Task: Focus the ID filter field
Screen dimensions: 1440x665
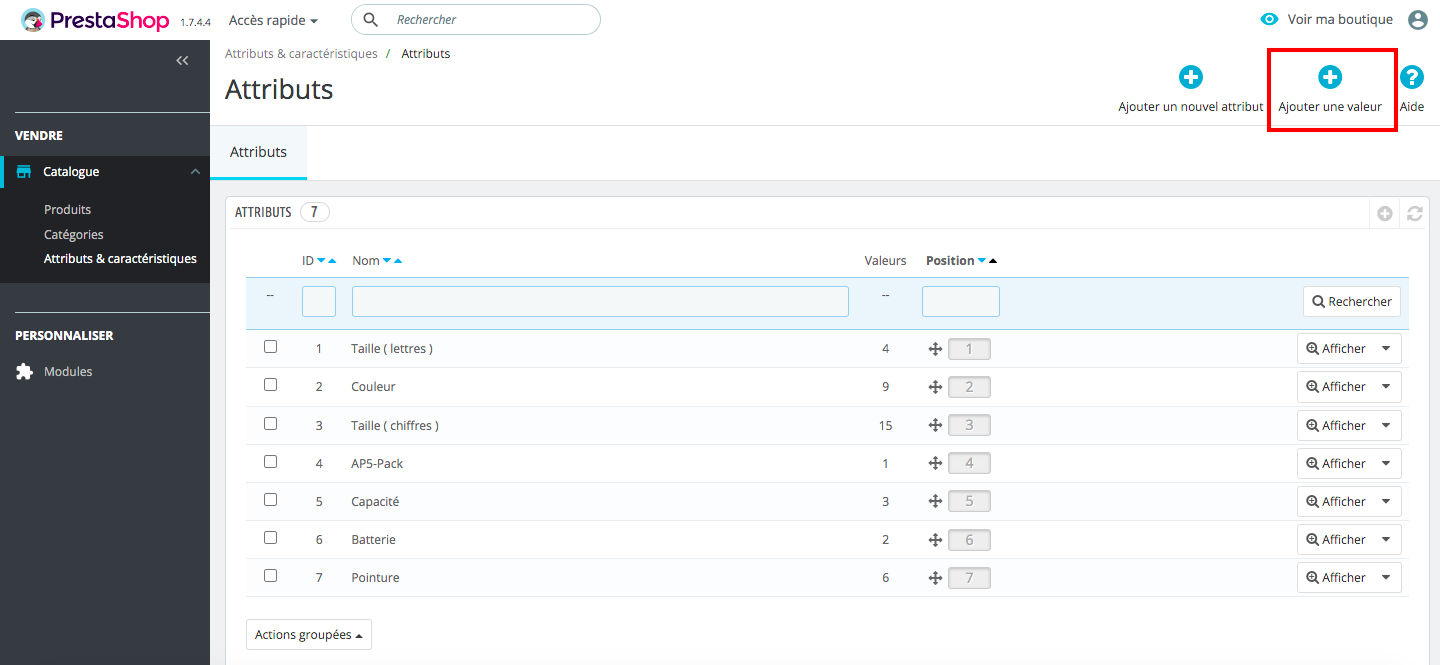Action: pos(319,302)
